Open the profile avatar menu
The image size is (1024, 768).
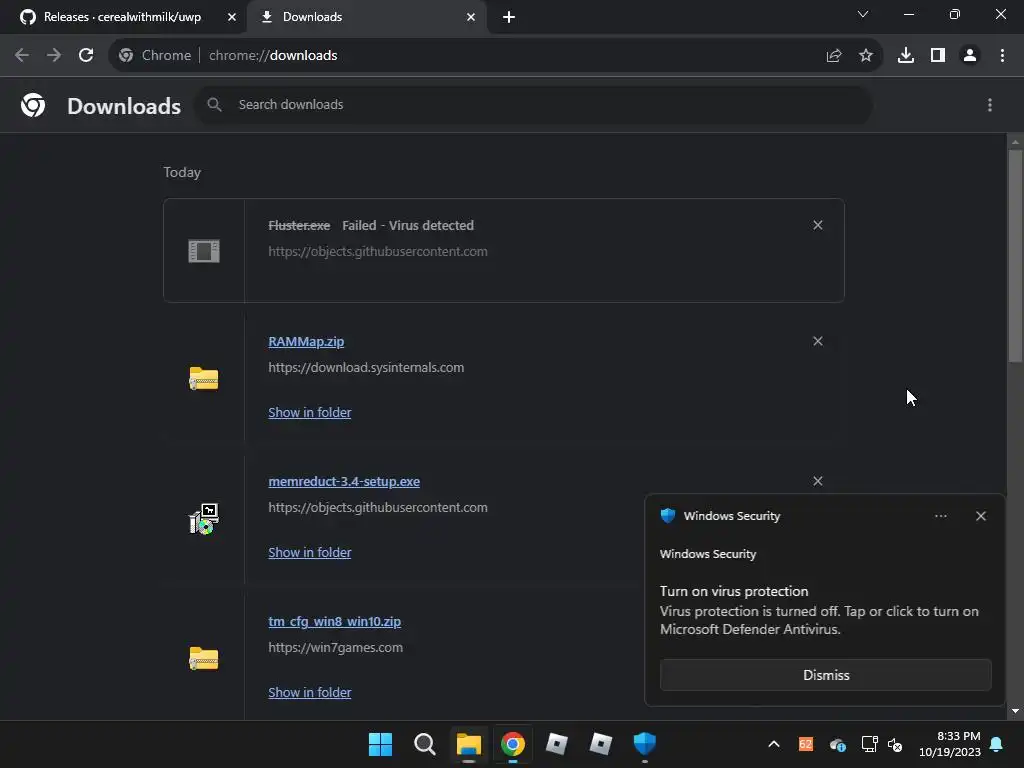[970, 56]
